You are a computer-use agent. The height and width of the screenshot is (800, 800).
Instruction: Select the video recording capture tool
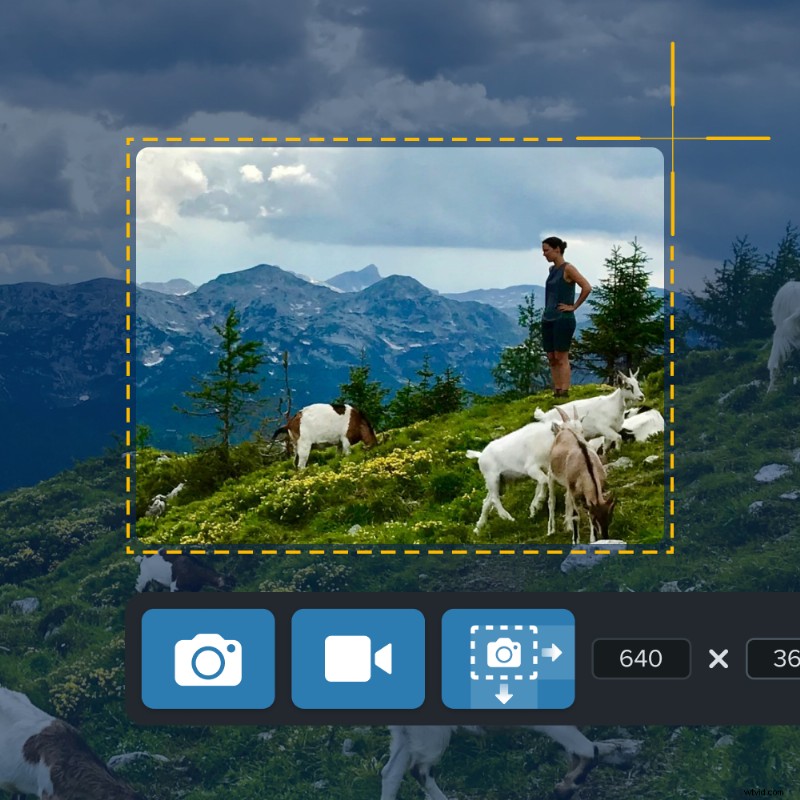pos(358,660)
